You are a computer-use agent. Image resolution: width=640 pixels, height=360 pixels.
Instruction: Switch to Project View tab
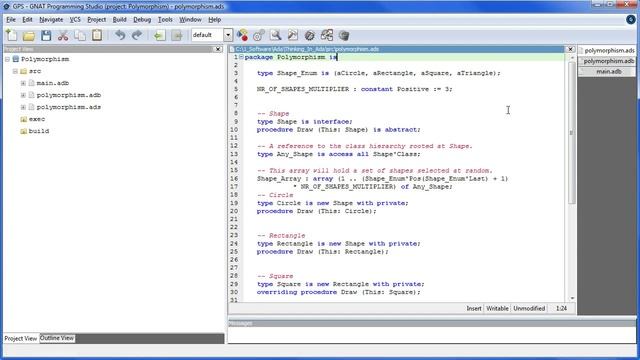[21, 338]
